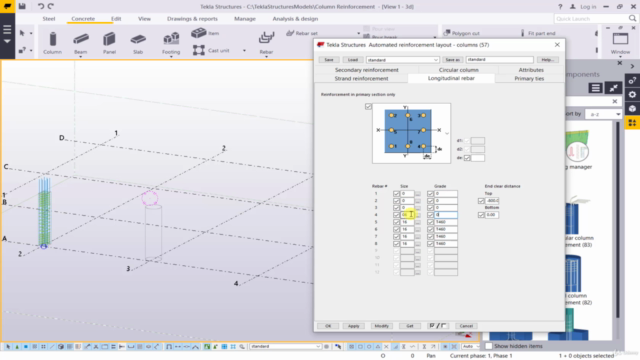
Task: Toggle Rebar 2 size checkbox
Action: coord(396,201)
